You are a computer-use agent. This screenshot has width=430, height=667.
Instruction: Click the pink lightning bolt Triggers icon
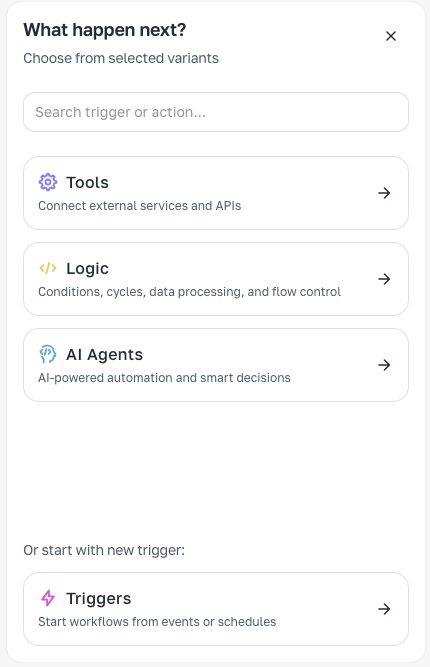coord(48,598)
